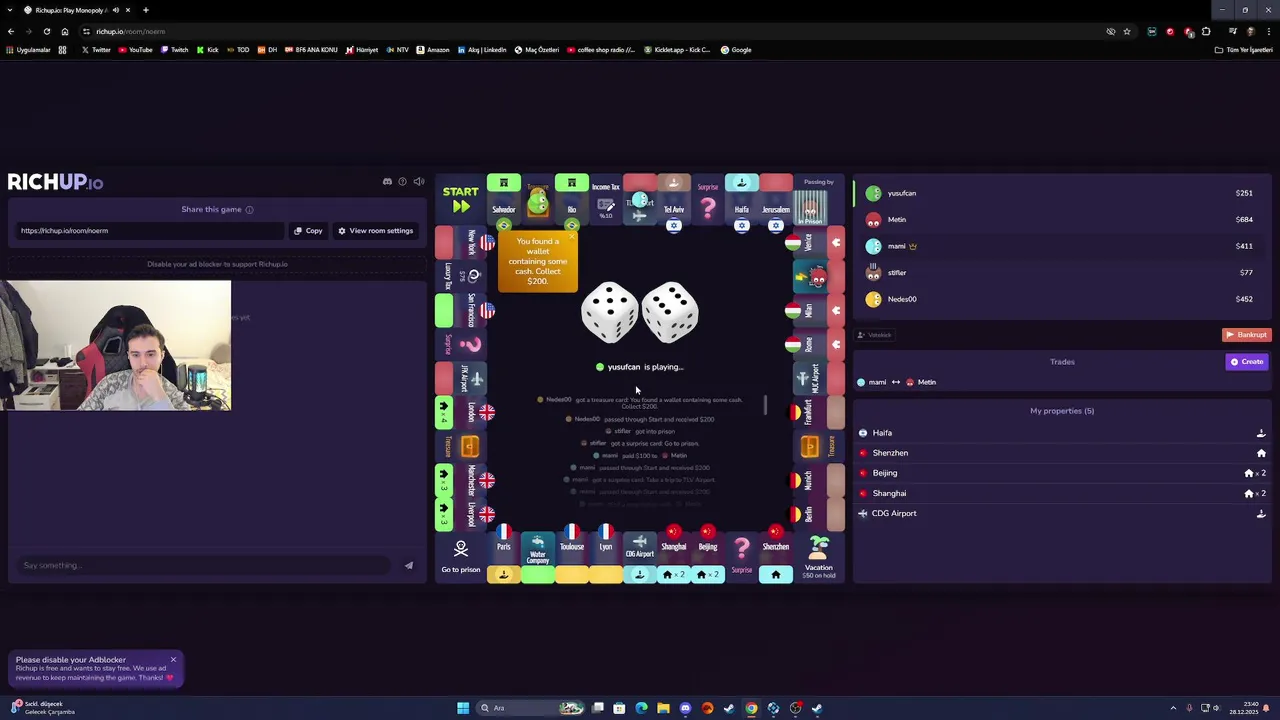Select the Haifa tile on board
1280x720 pixels.
[741, 200]
